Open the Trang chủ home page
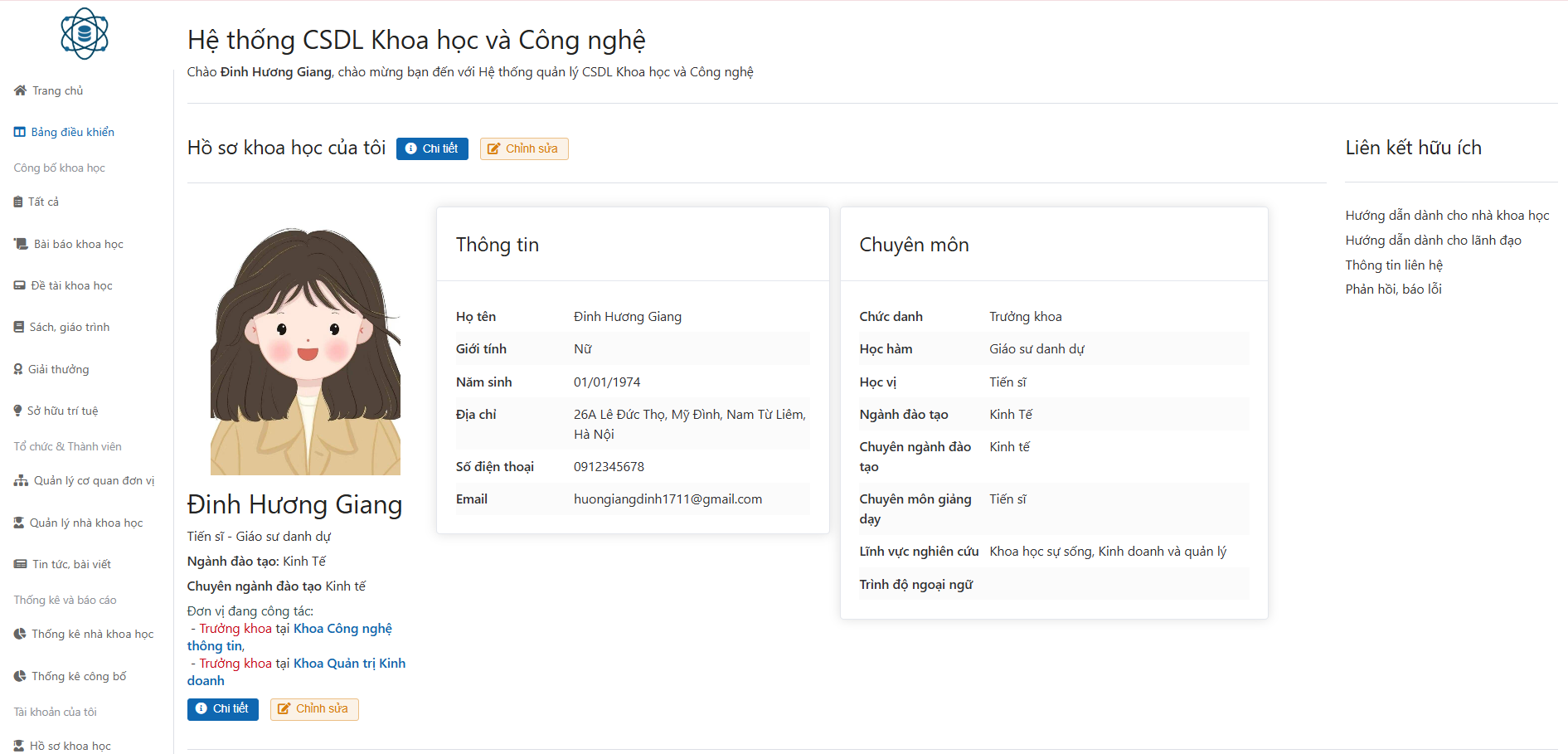This screenshot has width=1568, height=754. [x=56, y=90]
